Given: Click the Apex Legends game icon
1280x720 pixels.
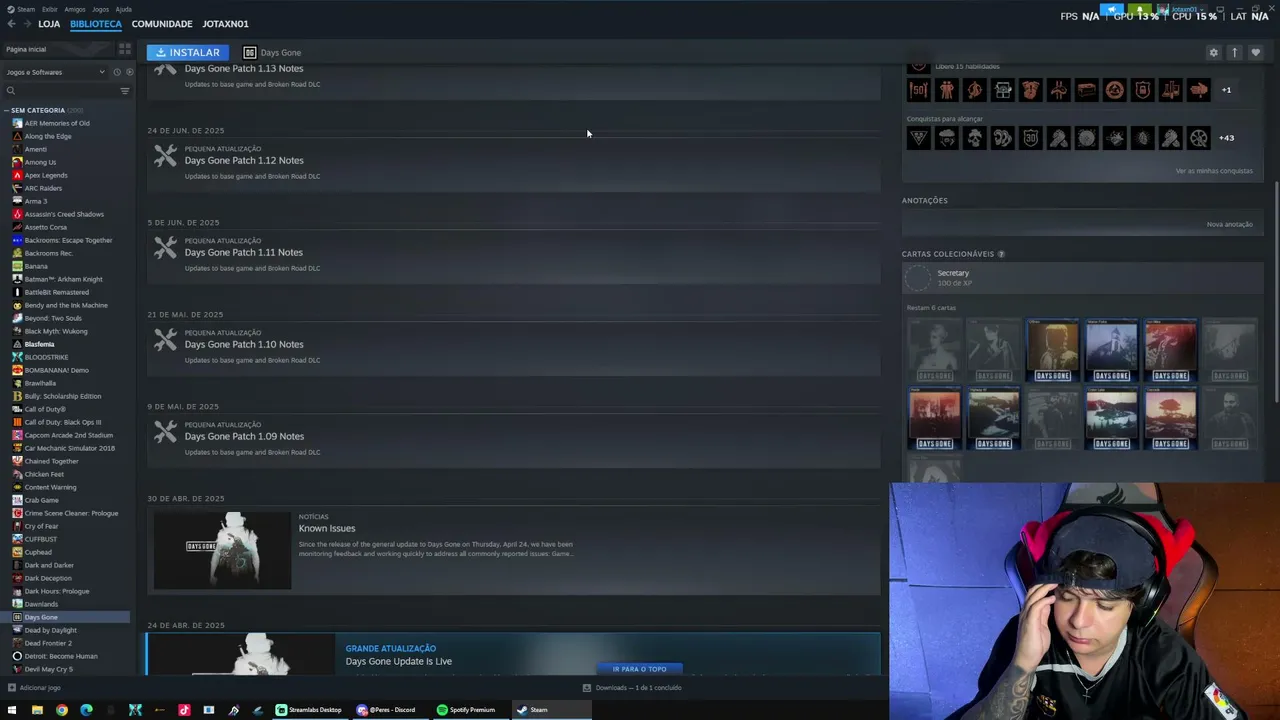Looking at the screenshot, I should tap(17, 175).
